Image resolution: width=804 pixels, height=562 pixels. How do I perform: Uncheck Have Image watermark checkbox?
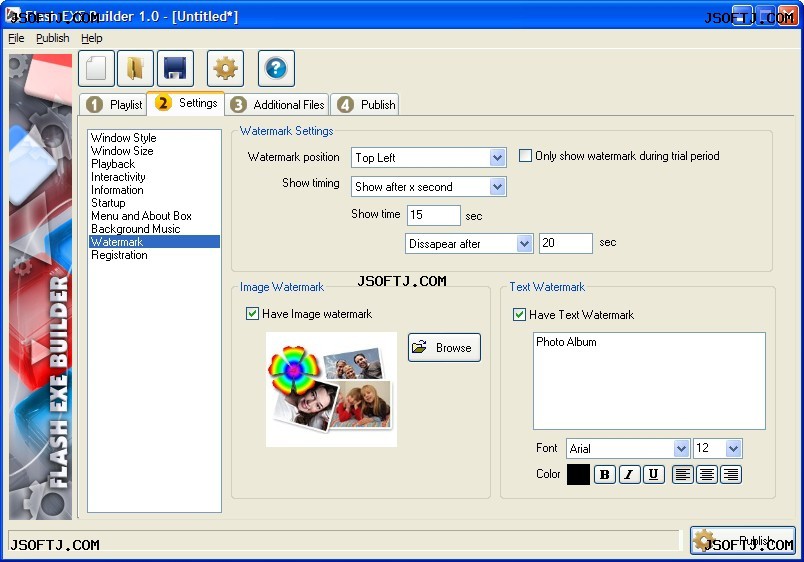pyautogui.click(x=252, y=313)
